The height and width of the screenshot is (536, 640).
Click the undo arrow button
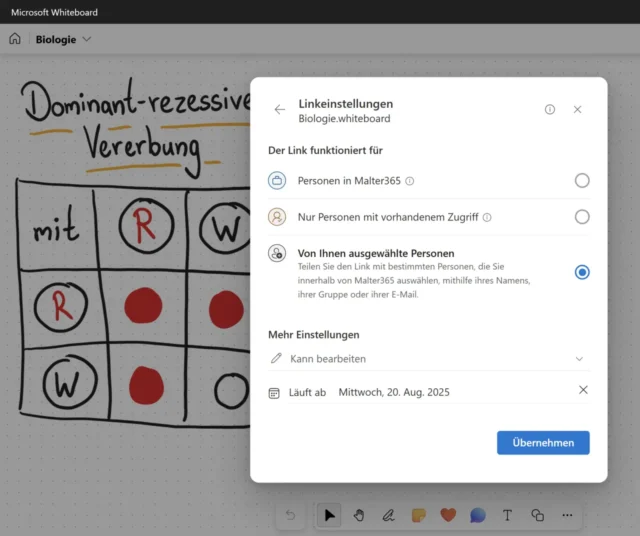[291, 515]
